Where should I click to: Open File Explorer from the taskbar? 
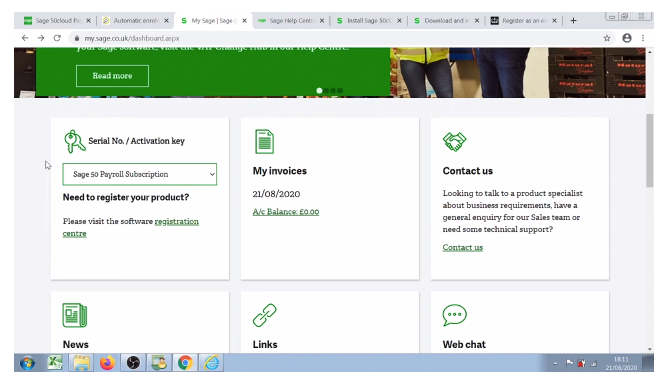point(81,363)
